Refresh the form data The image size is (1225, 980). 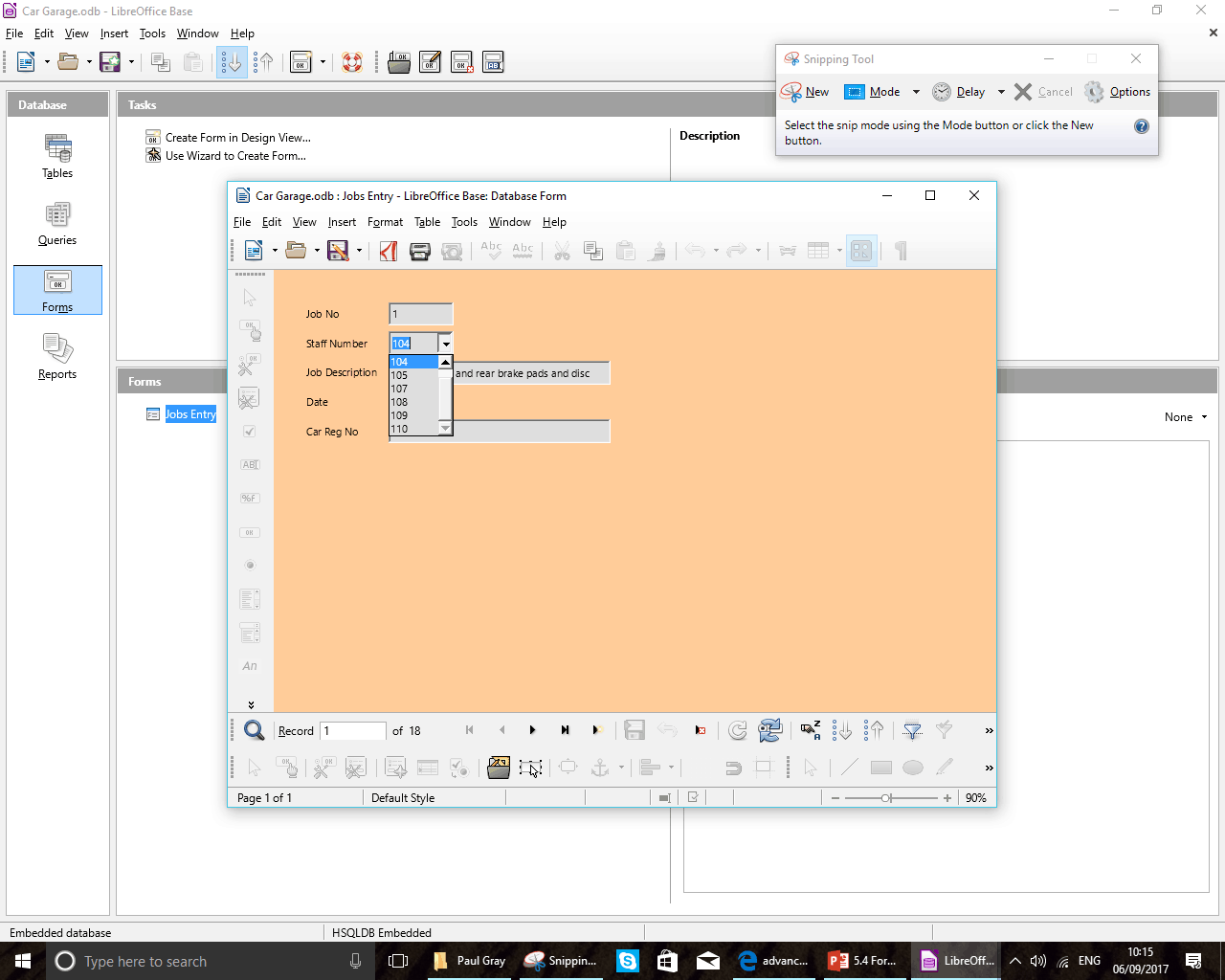pyautogui.click(x=737, y=730)
